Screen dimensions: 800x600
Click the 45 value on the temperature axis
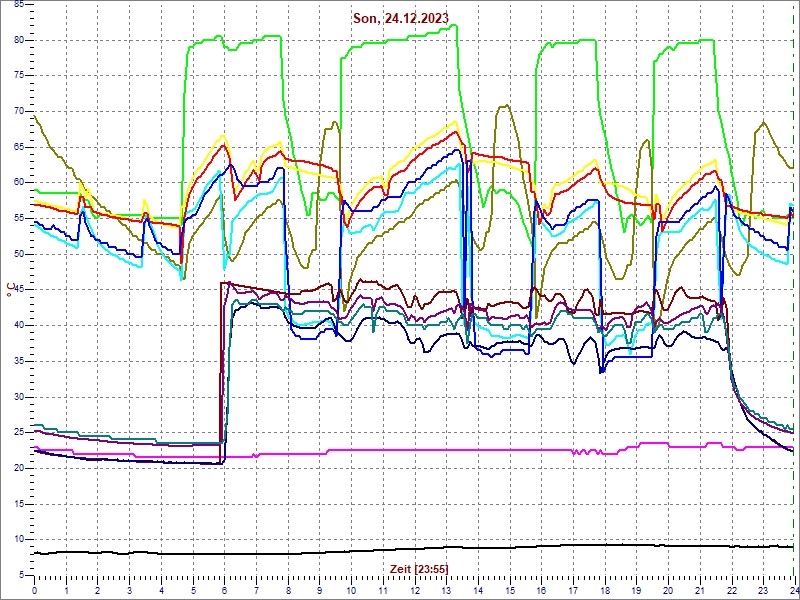click(19, 289)
